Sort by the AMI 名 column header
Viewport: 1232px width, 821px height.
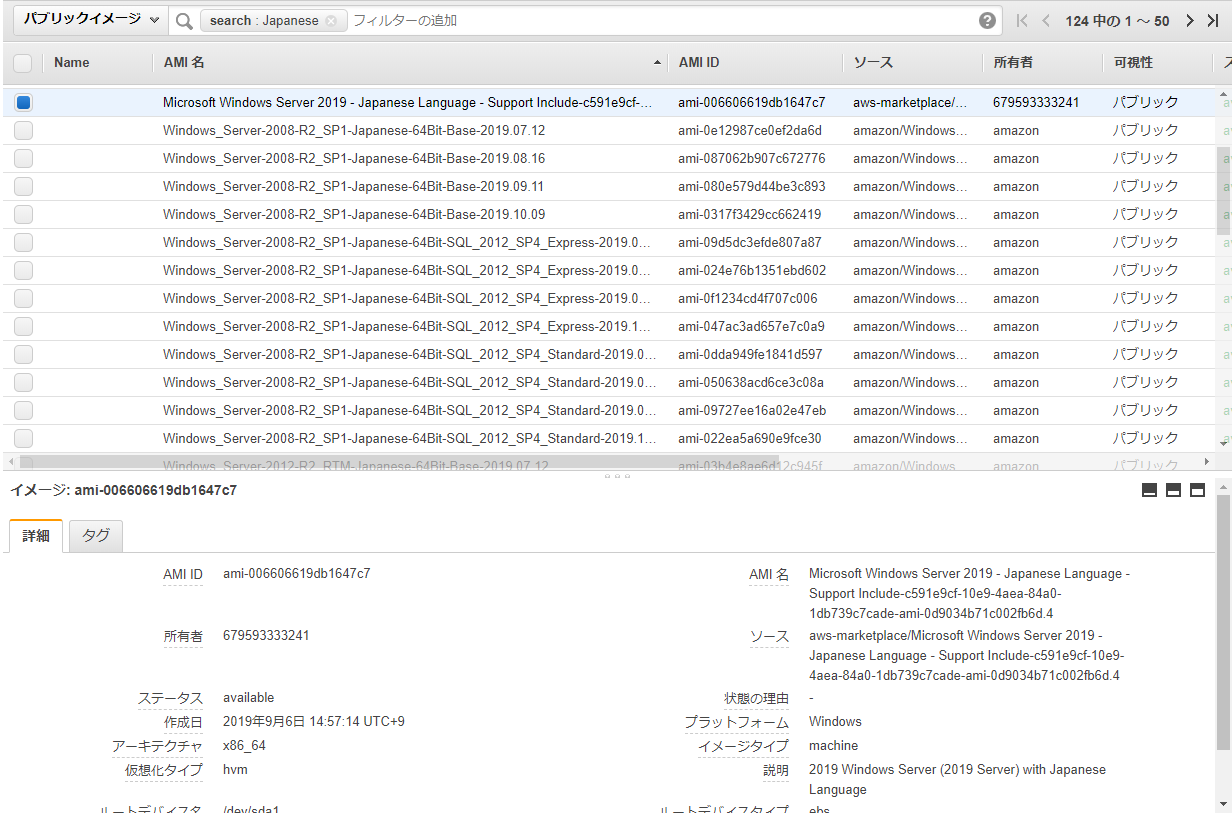[x=184, y=63]
